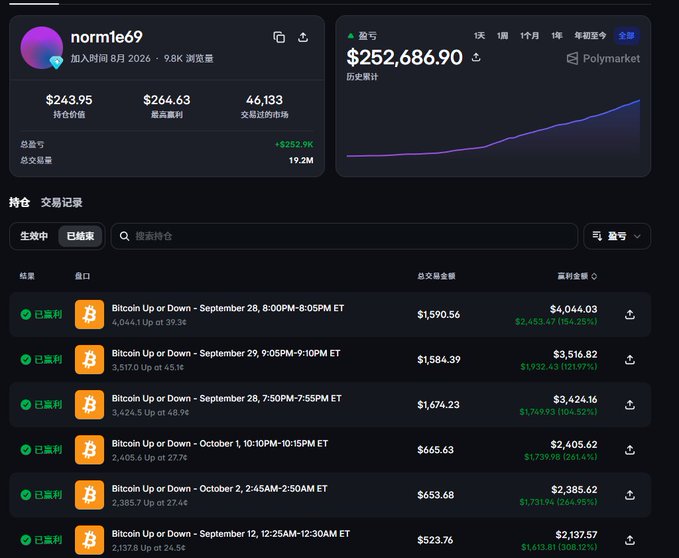Click the 46,133 markets traded figure
This screenshot has width=679, height=558.
click(264, 100)
